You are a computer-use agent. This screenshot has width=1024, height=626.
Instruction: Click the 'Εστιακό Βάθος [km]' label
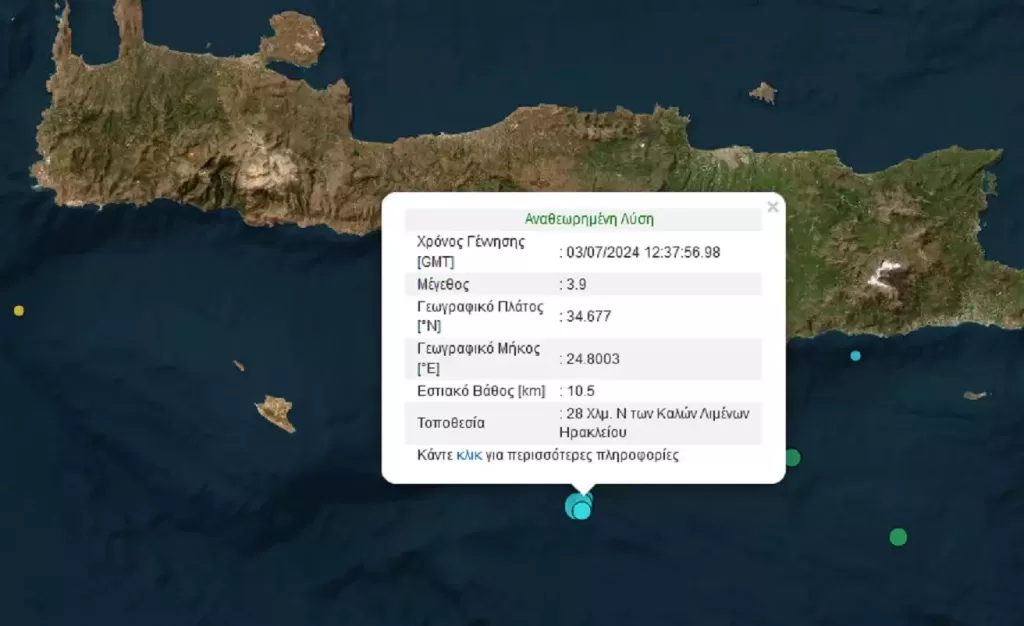pyautogui.click(x=476, y=390)
